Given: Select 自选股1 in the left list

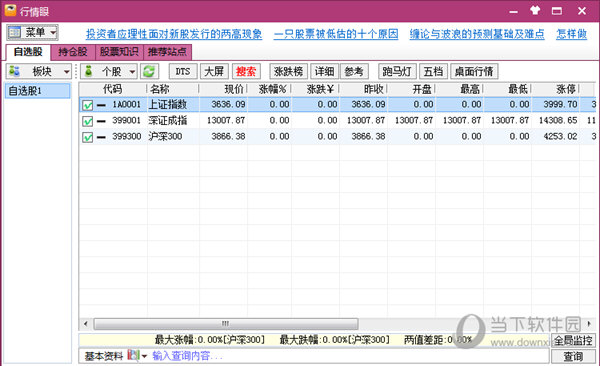Looking at the screenshot, I should click(38, 91).
